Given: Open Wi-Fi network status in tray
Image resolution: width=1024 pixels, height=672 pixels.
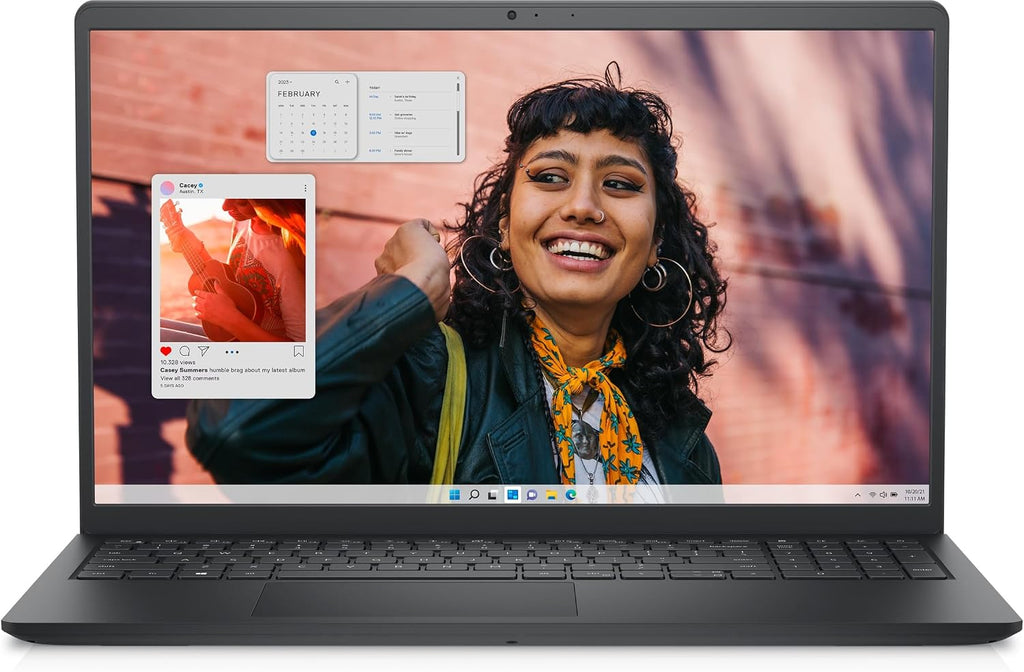Looking at the screenshot, I should (872, 495).
